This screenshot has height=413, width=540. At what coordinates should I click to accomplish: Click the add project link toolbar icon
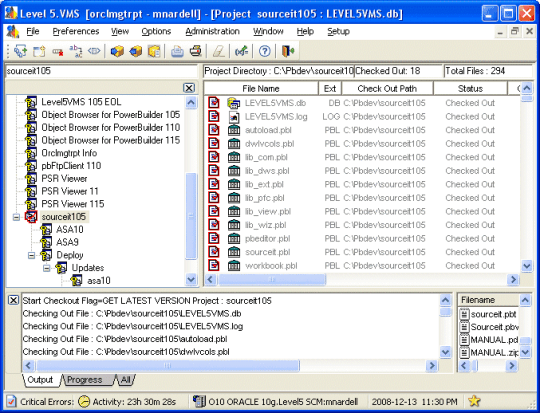[20, 51]
